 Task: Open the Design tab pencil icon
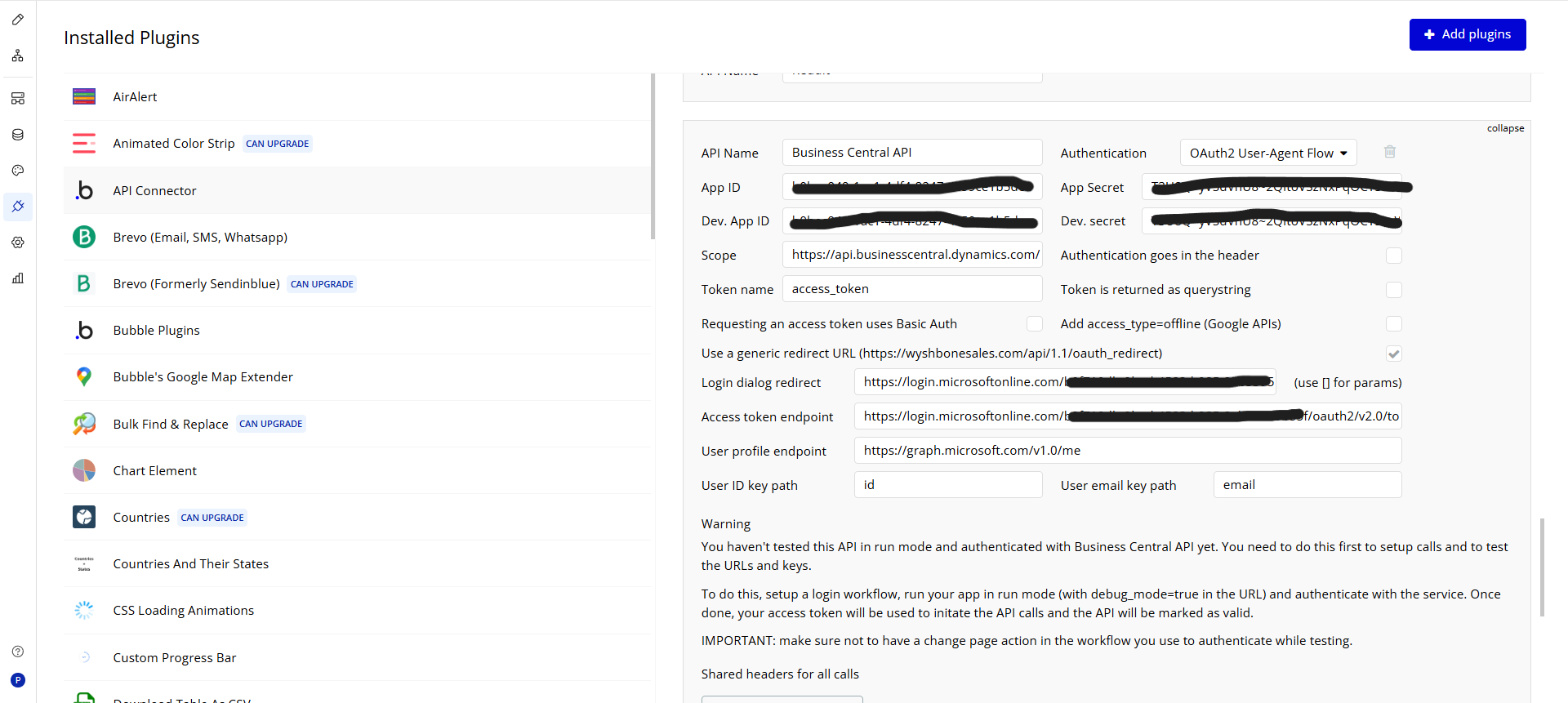pyautogui.click(x=18, y=19)
